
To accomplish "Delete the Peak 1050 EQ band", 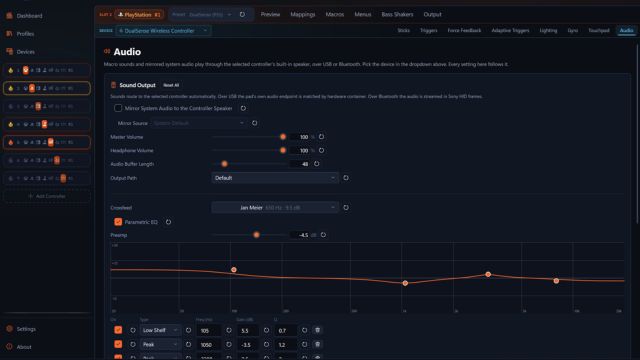I will click(318, 344).
